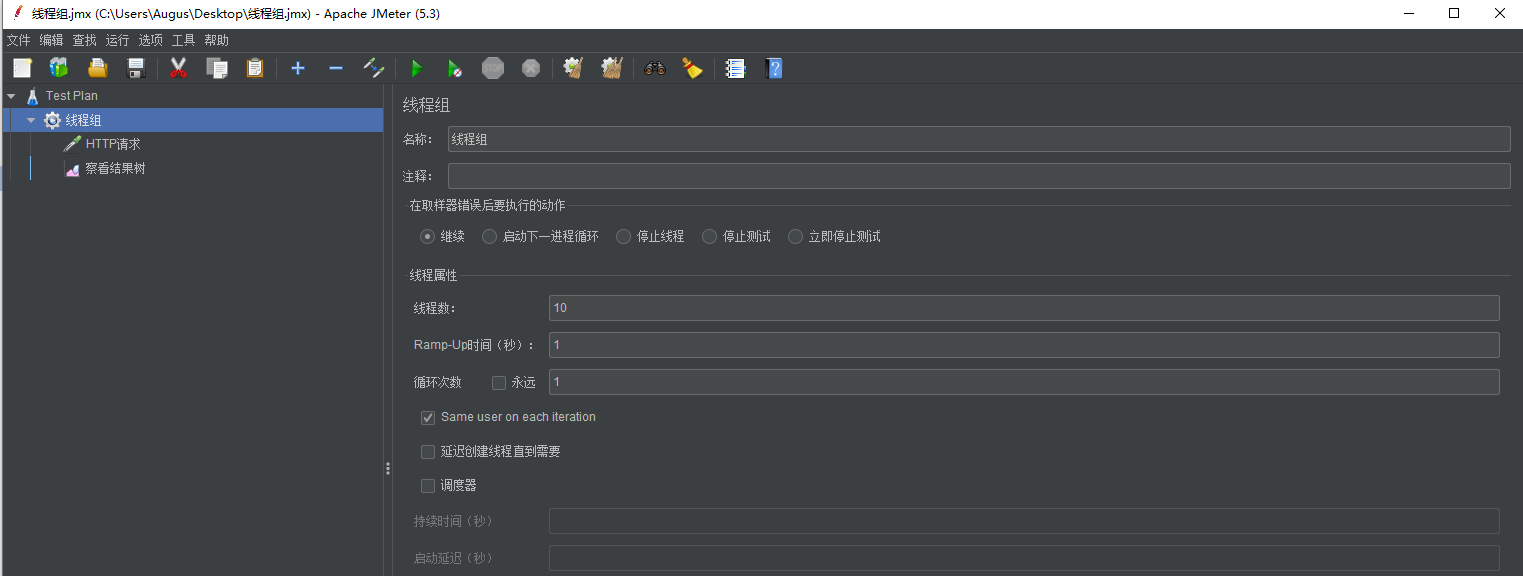1523x576 pixels.
Task: Click the Stop test icon
Action: pos(493,68)
